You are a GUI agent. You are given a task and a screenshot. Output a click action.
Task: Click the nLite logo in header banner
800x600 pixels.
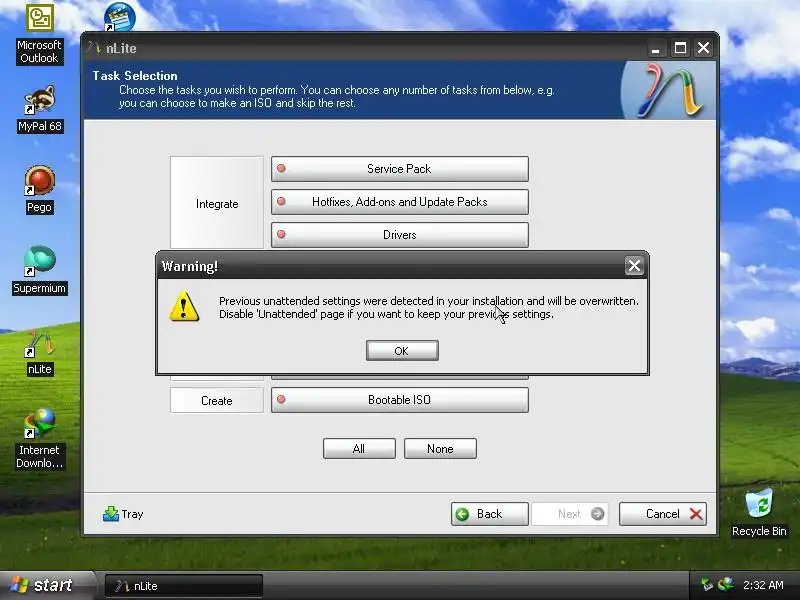click(670, 90)
